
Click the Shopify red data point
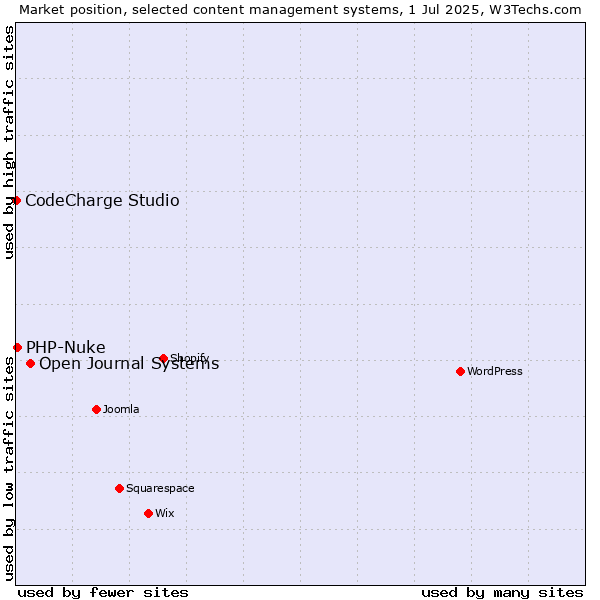164,358
